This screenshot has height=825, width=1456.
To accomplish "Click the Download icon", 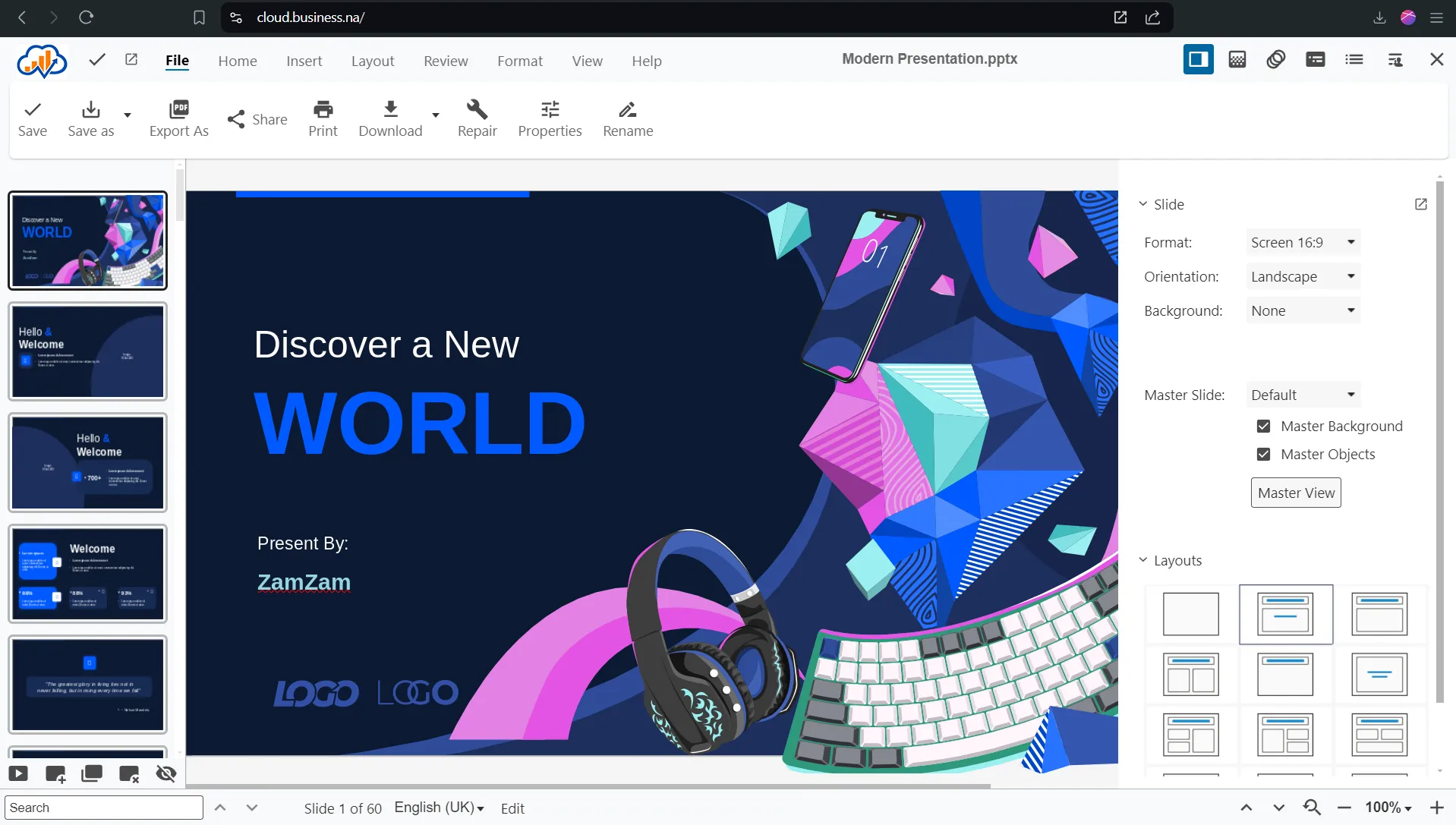I will 390,109.
